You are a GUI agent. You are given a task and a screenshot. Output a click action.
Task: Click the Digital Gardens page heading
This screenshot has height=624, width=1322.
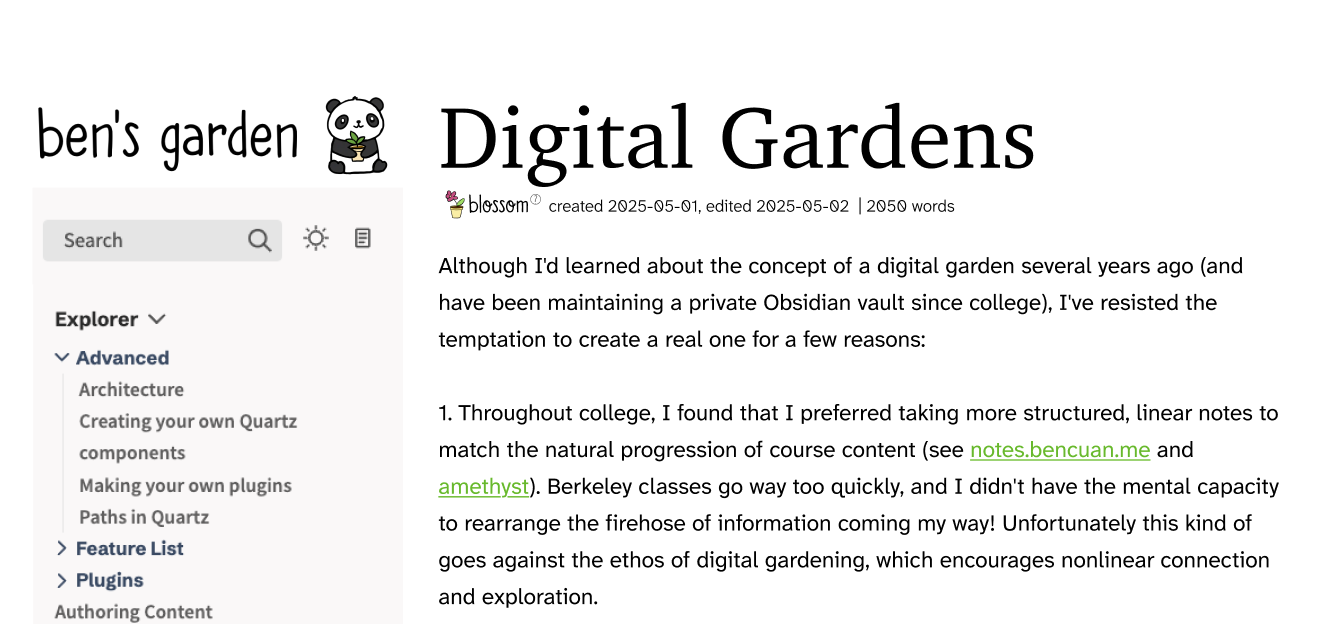tap(737, 137)
